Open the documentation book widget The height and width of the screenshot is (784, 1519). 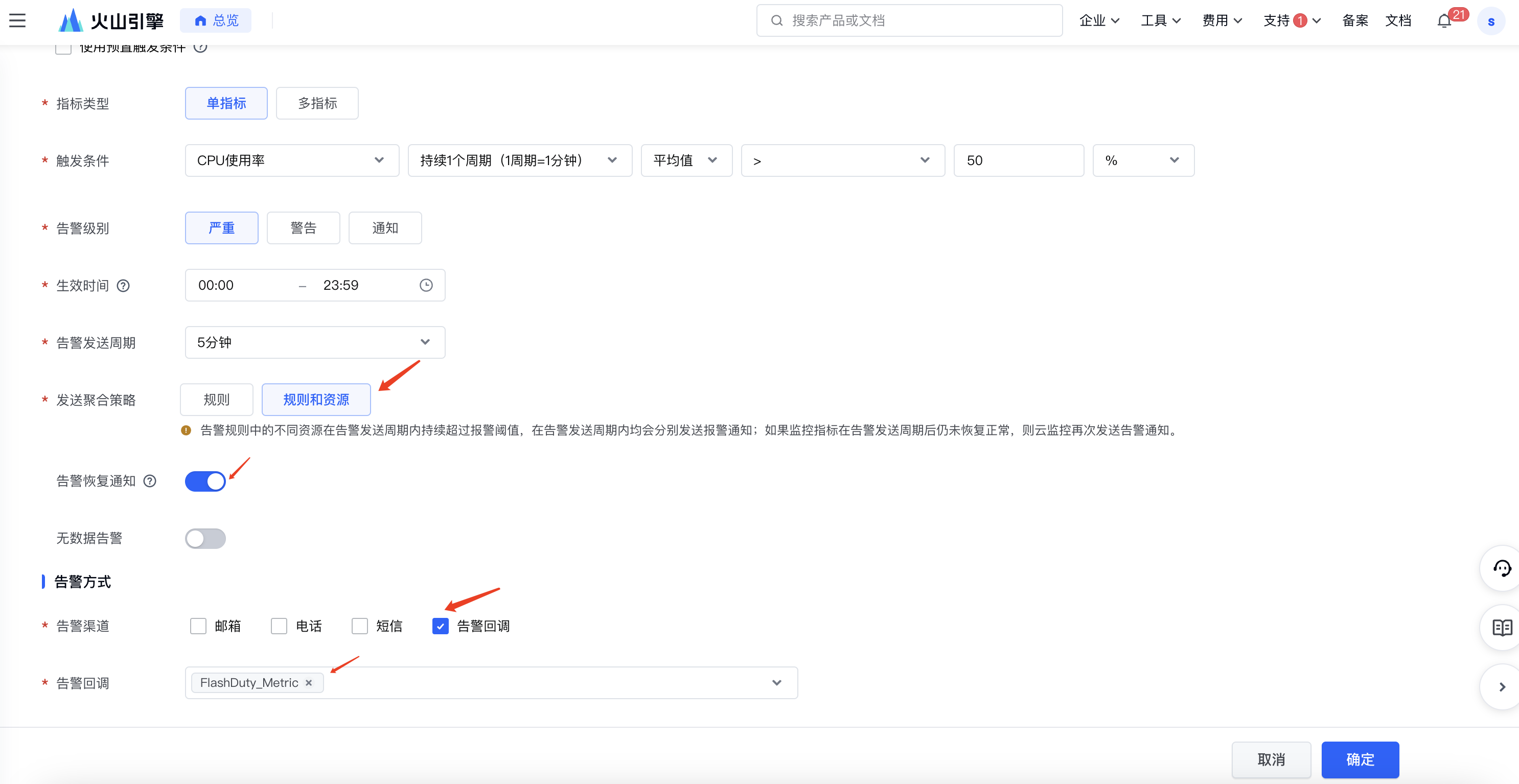1502,627
